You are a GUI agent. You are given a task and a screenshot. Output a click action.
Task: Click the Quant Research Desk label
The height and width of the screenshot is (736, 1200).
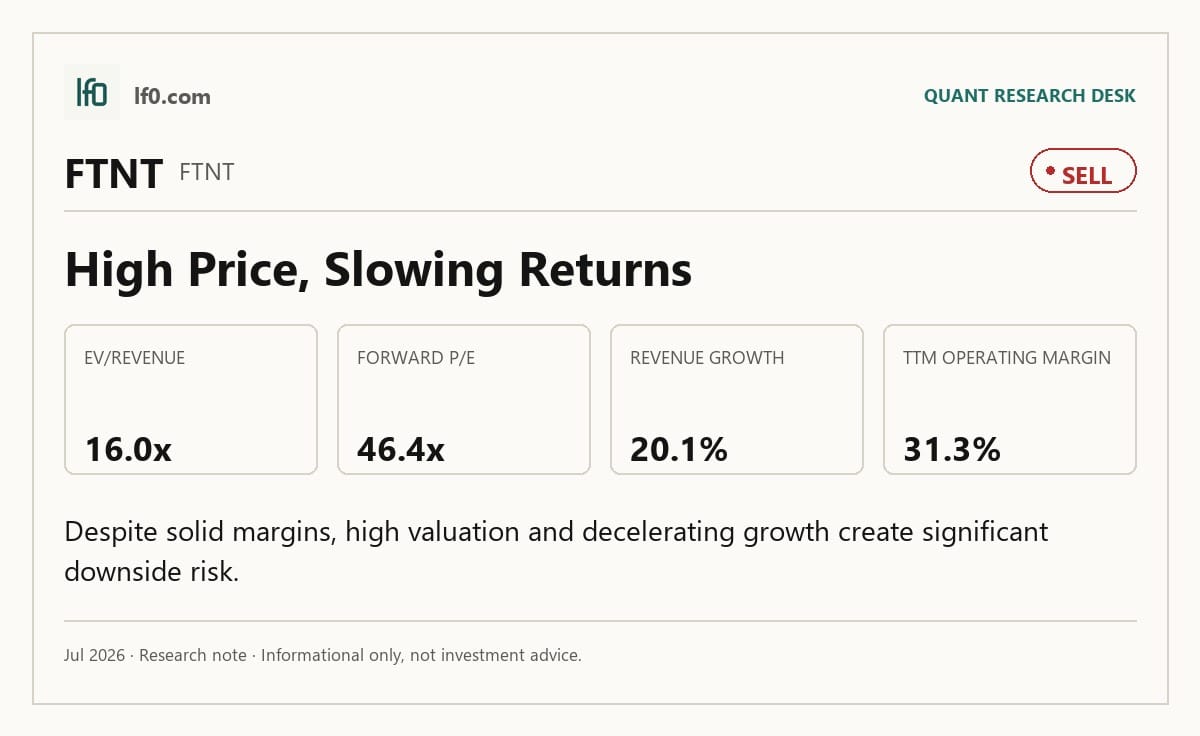click(x=1029, y=96)
